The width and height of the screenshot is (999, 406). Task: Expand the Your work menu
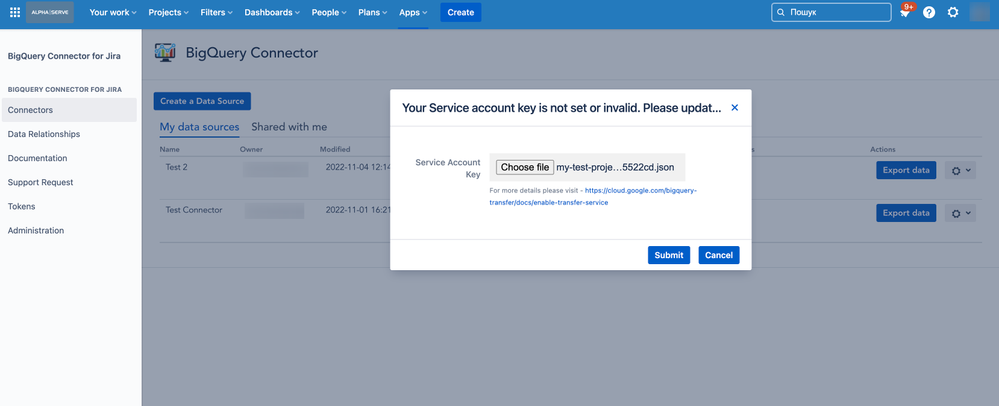click(x=113, y=12)
